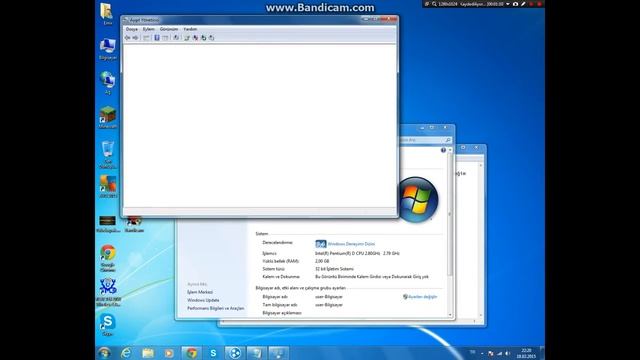Click the taskbar clock showing 22:20

(526, 353)
